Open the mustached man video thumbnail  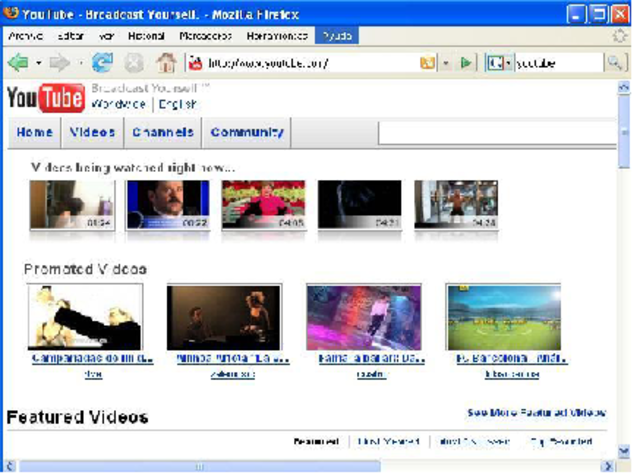click(168, 205)
